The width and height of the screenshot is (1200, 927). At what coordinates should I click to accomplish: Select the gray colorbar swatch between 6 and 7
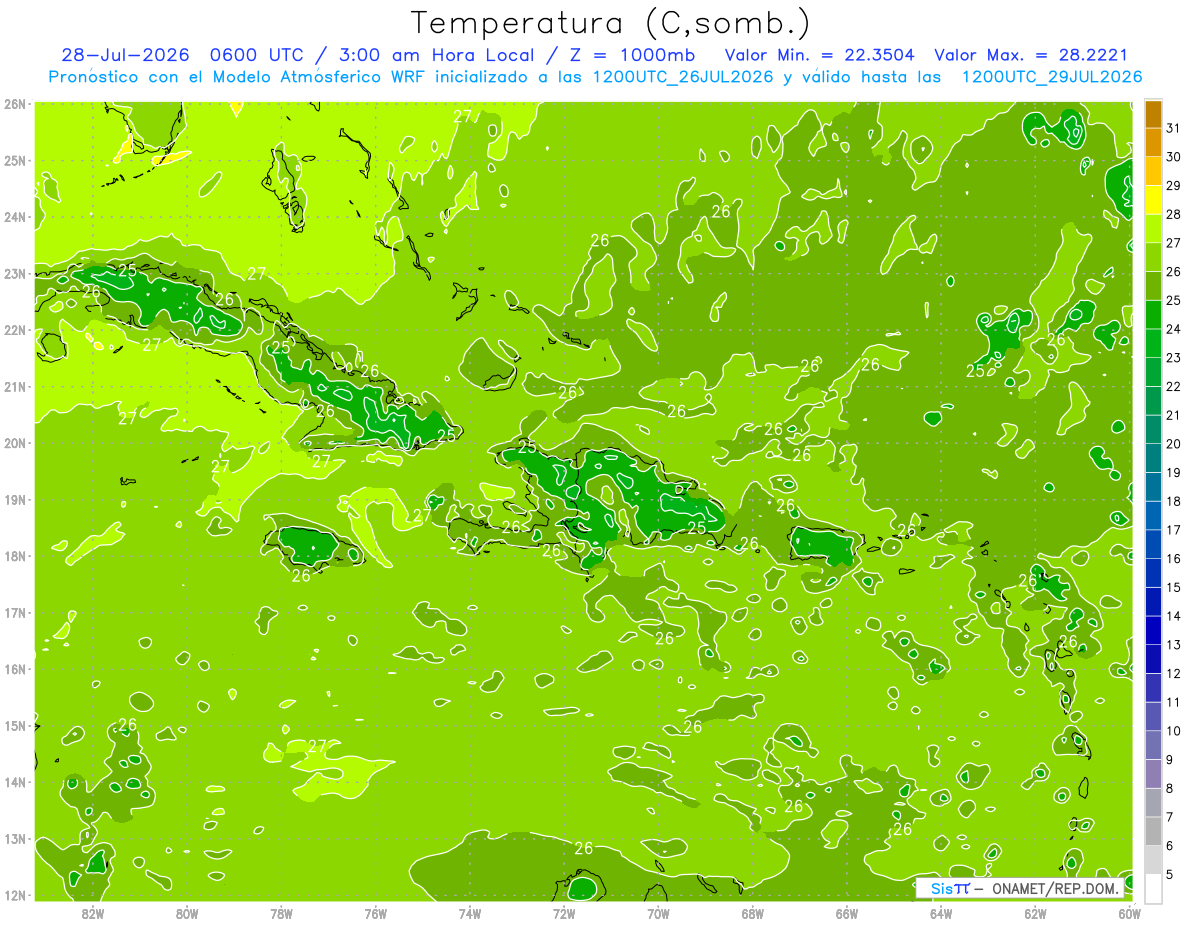click(1153, 831)
